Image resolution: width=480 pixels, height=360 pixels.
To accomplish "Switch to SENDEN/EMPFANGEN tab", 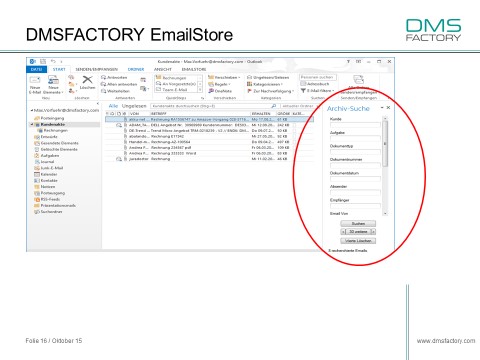I will [96, 69].
